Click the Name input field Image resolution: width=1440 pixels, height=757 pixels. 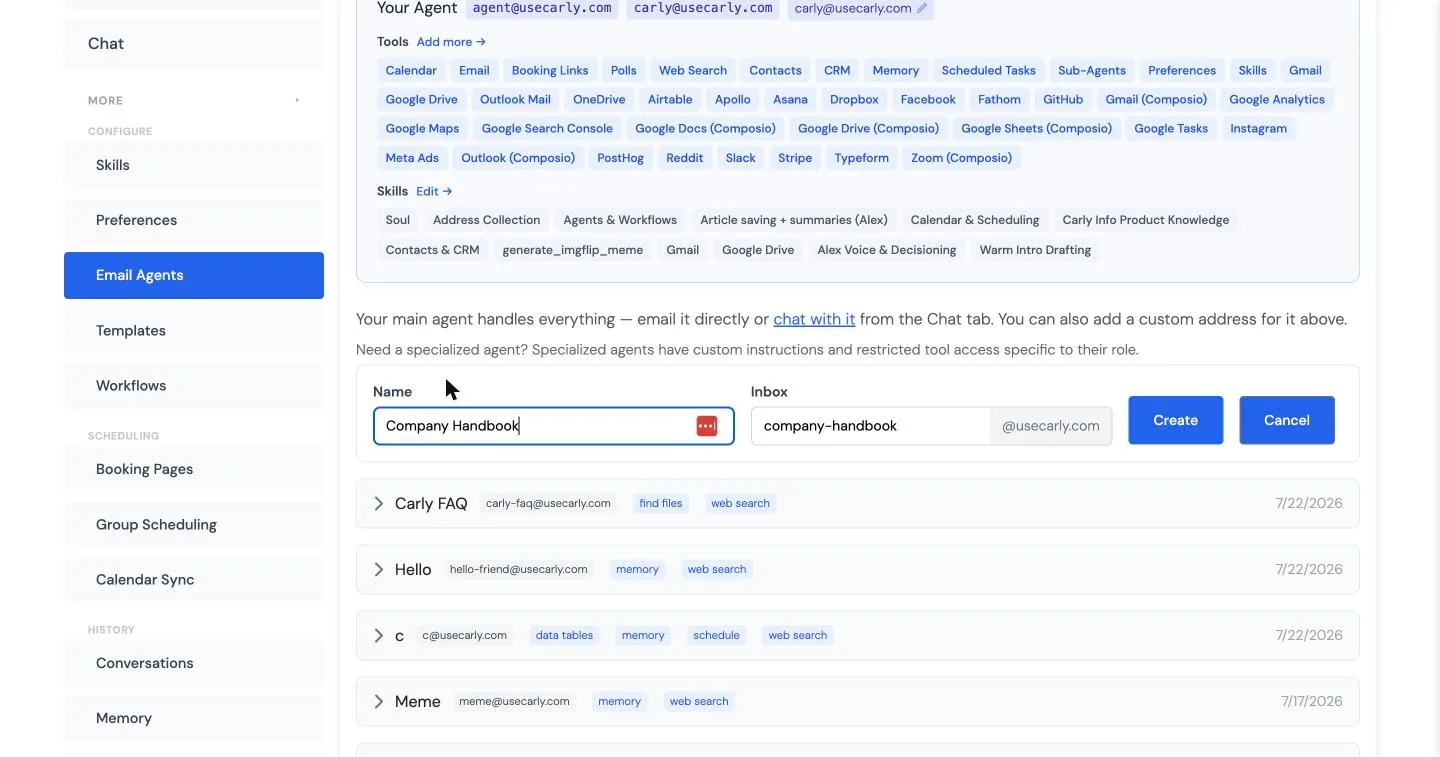click(x=554, y=426)
